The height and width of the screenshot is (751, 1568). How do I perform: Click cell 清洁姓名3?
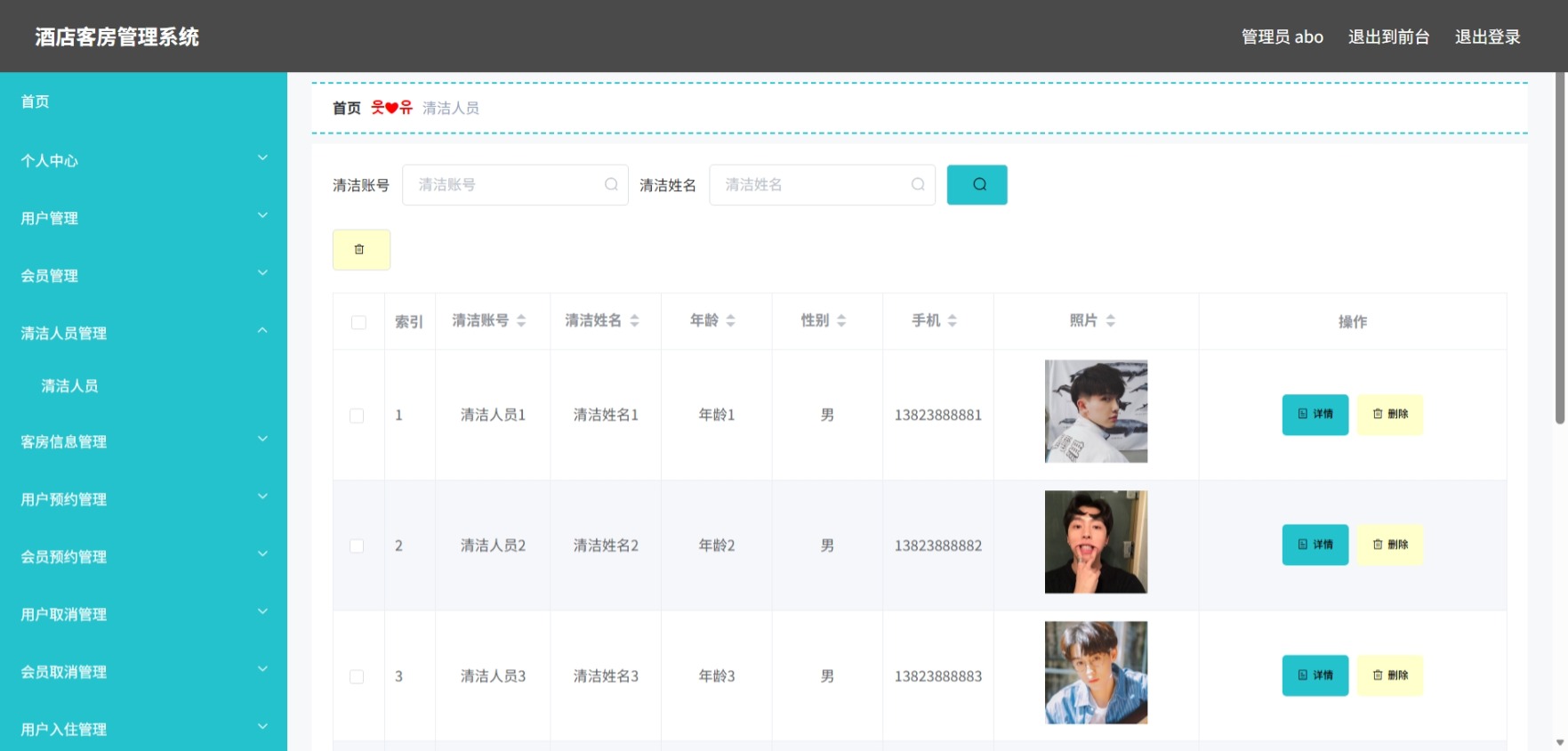pos(606,676)
